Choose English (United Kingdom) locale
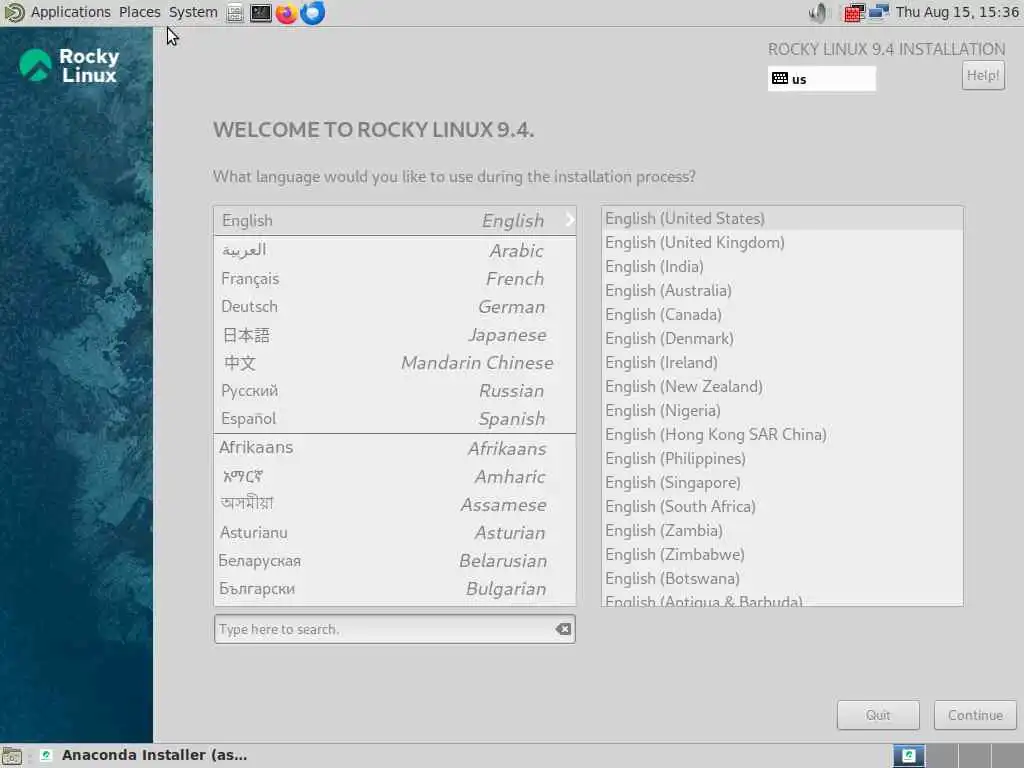The image size is (1024, 768). click(x=782, y=243)
